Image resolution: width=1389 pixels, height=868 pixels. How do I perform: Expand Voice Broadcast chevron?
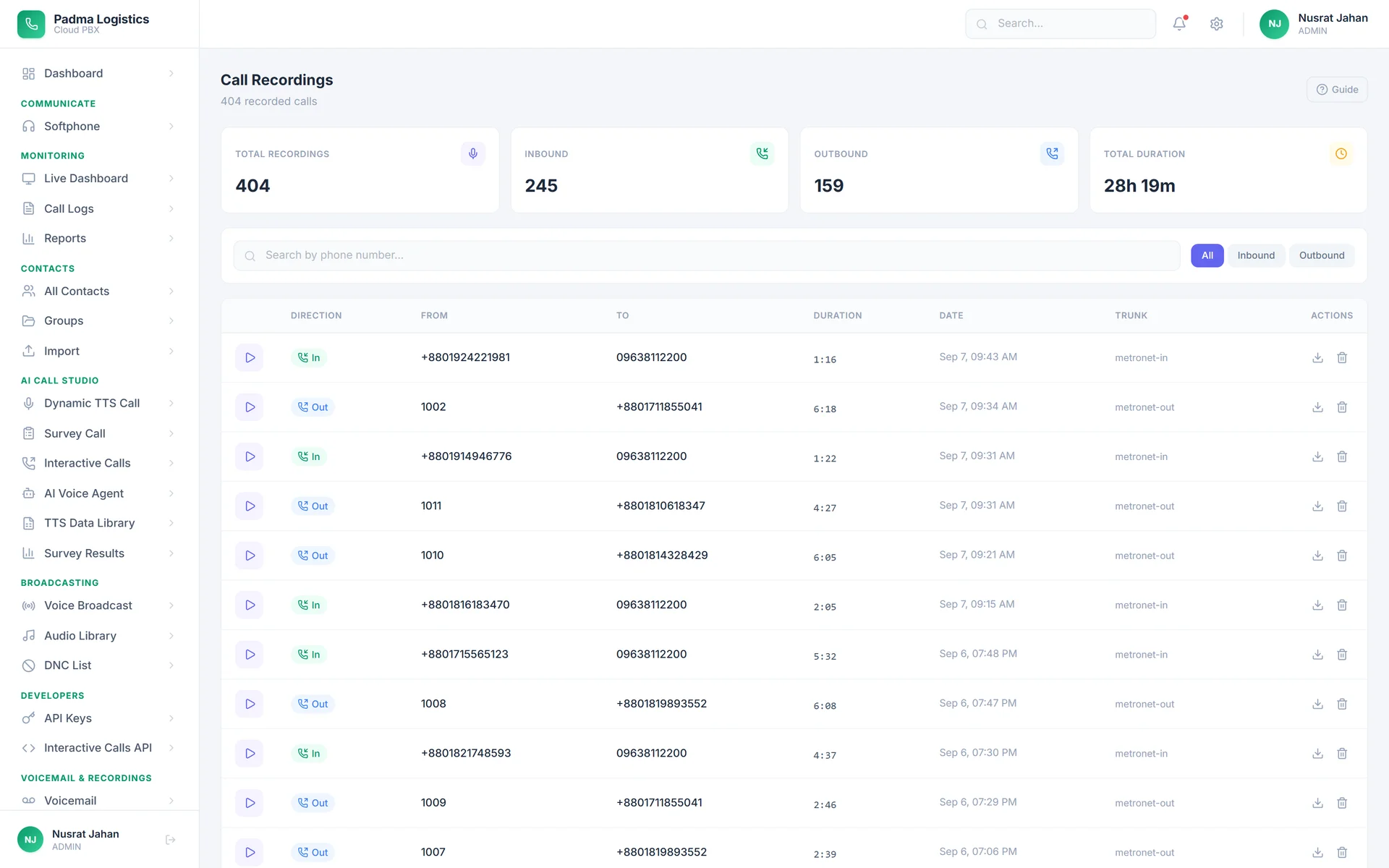coord(171,605)
